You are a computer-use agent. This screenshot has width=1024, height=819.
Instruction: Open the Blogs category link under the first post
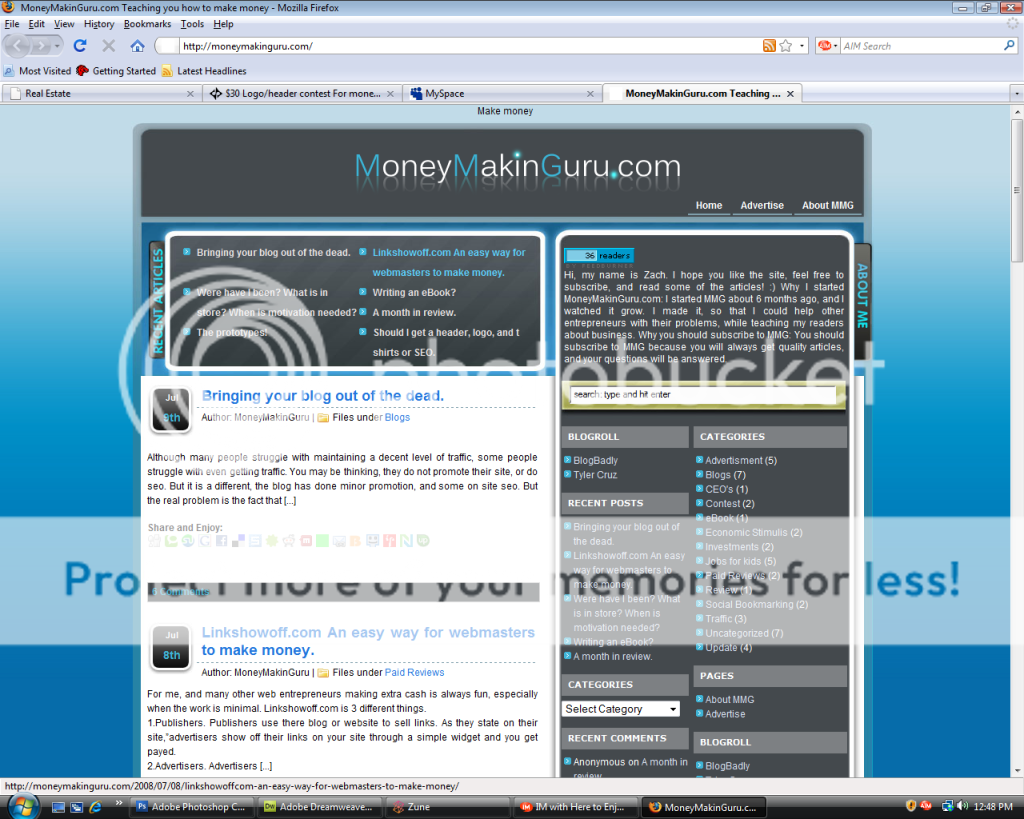[x=397, y=417]
